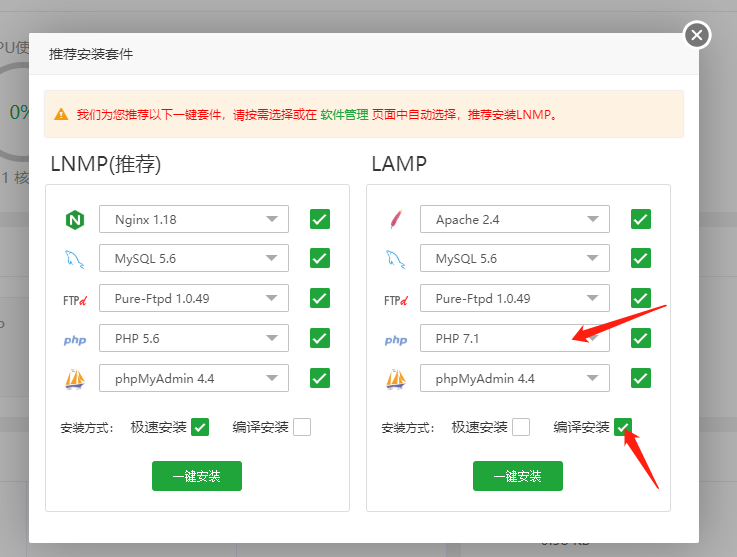737x557 pixels.
Task: Toggle 极速安装 checkbox in LNMP
Action: click(x=200, y=427)
